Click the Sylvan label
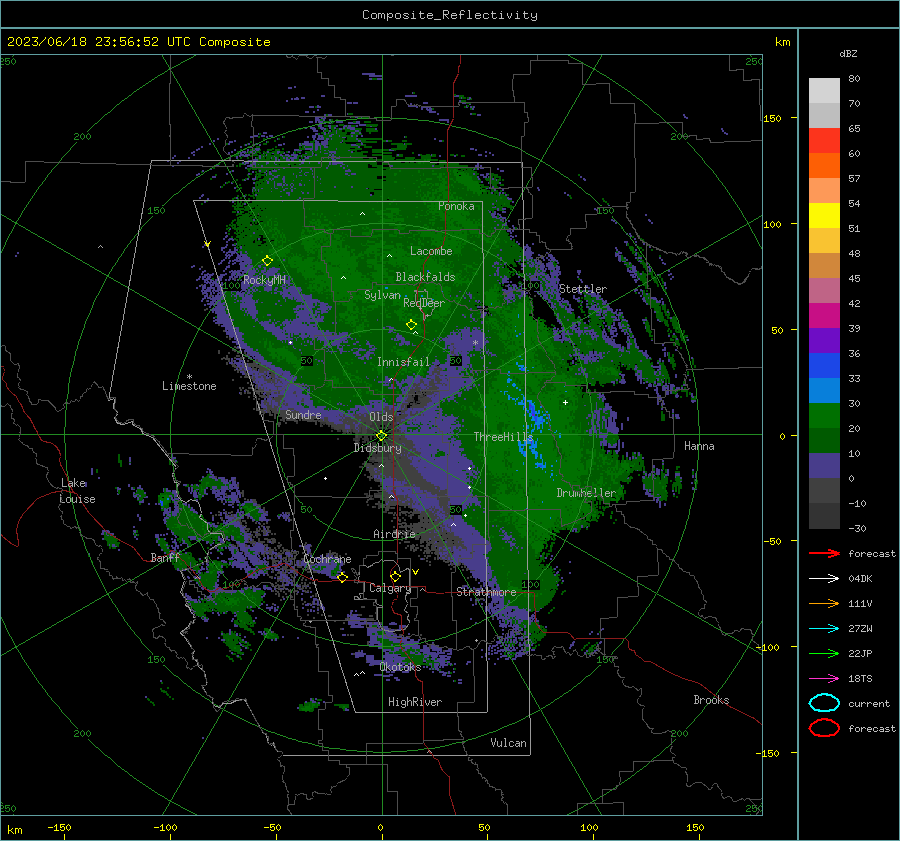This screenshot has height=841, width=900. click(x=382, y=295)
